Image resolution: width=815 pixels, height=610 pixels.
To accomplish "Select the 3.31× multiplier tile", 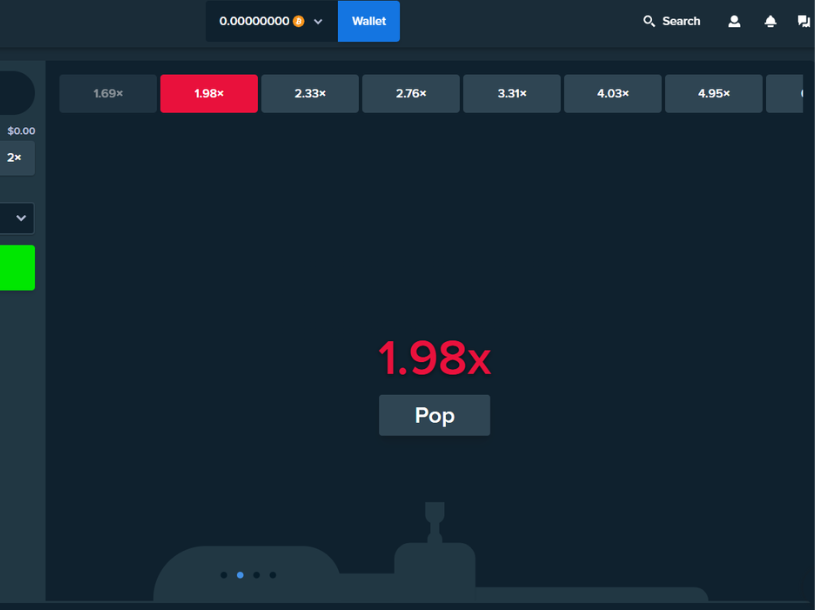I will click(x=512, y=94).
